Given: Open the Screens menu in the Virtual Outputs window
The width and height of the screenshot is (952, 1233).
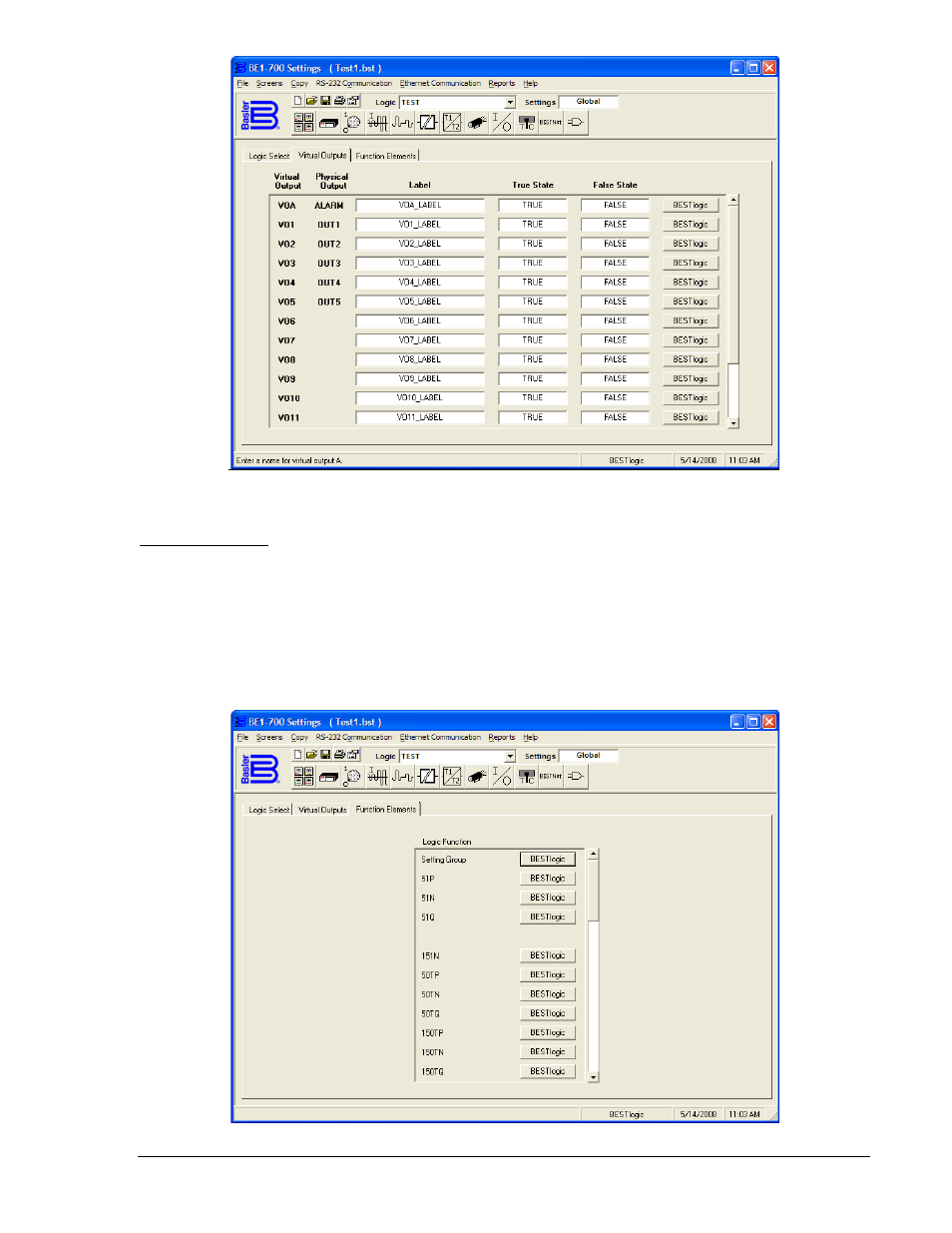Looking at the screenshot, I should point(269,84).
